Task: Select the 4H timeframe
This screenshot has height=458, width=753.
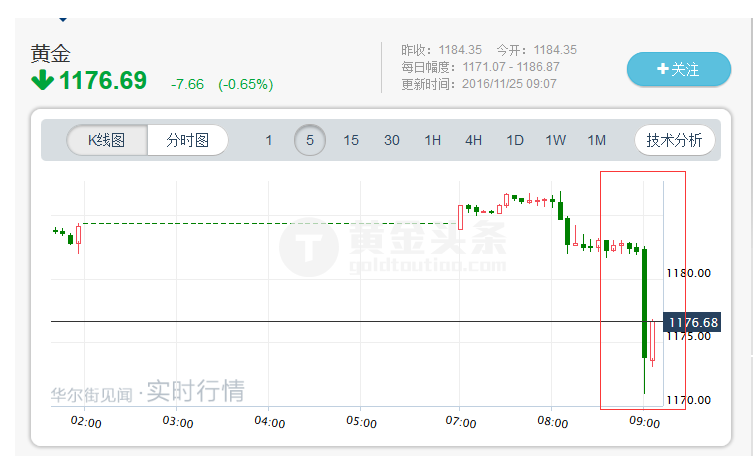Action: [474, 140]
